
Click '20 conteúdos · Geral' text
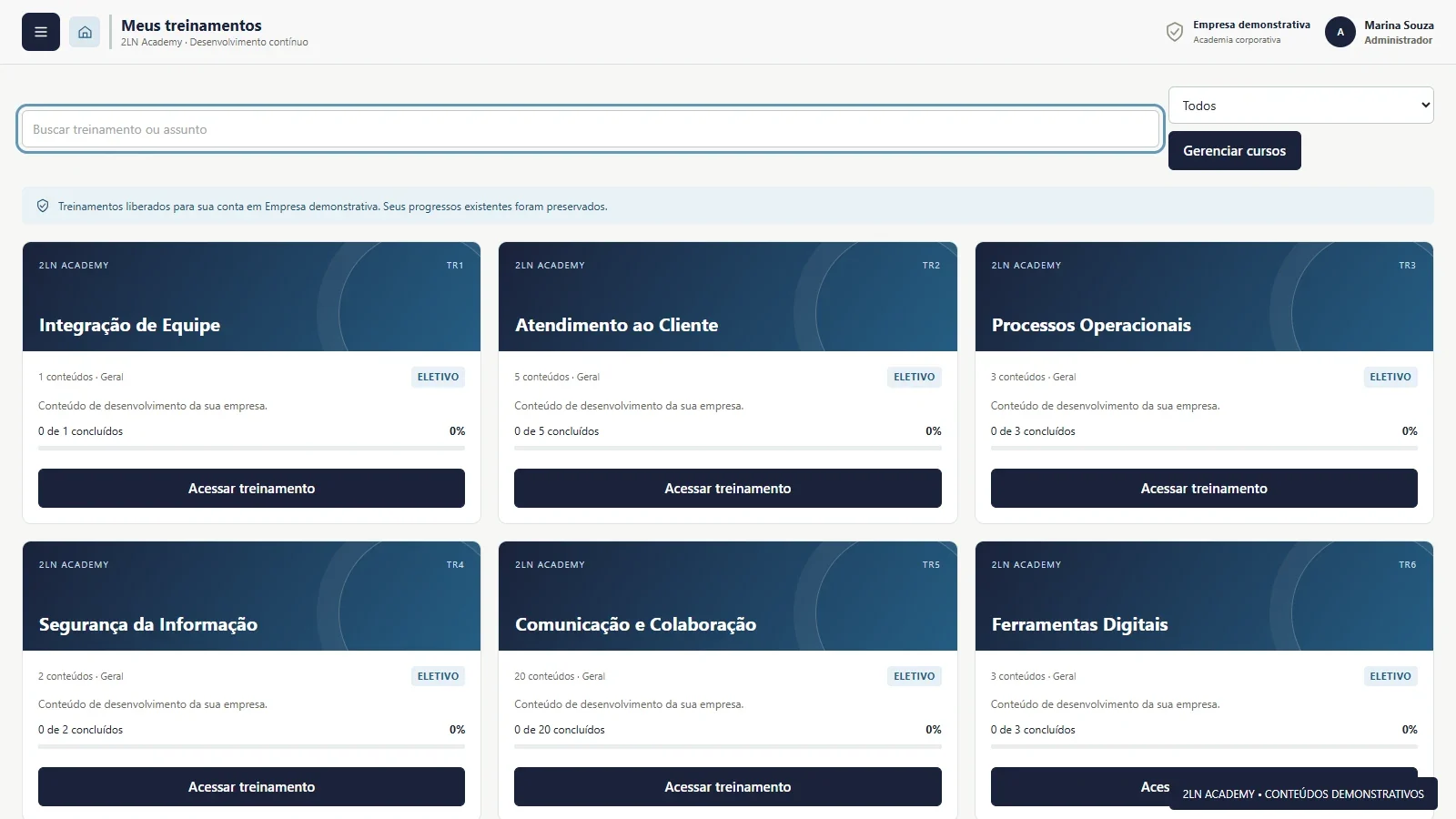pos(560,676)
